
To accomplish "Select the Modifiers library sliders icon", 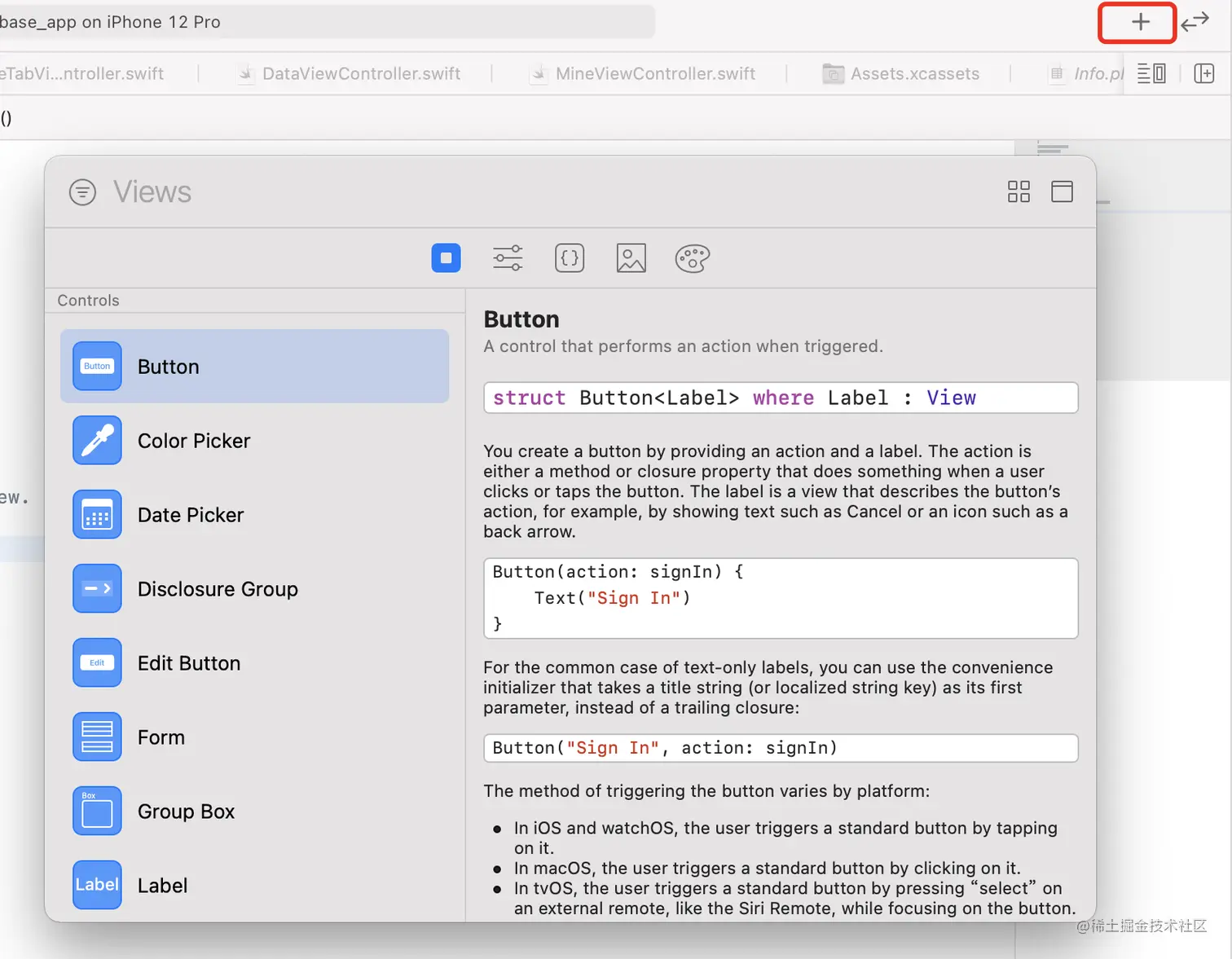I will (508, 258).
